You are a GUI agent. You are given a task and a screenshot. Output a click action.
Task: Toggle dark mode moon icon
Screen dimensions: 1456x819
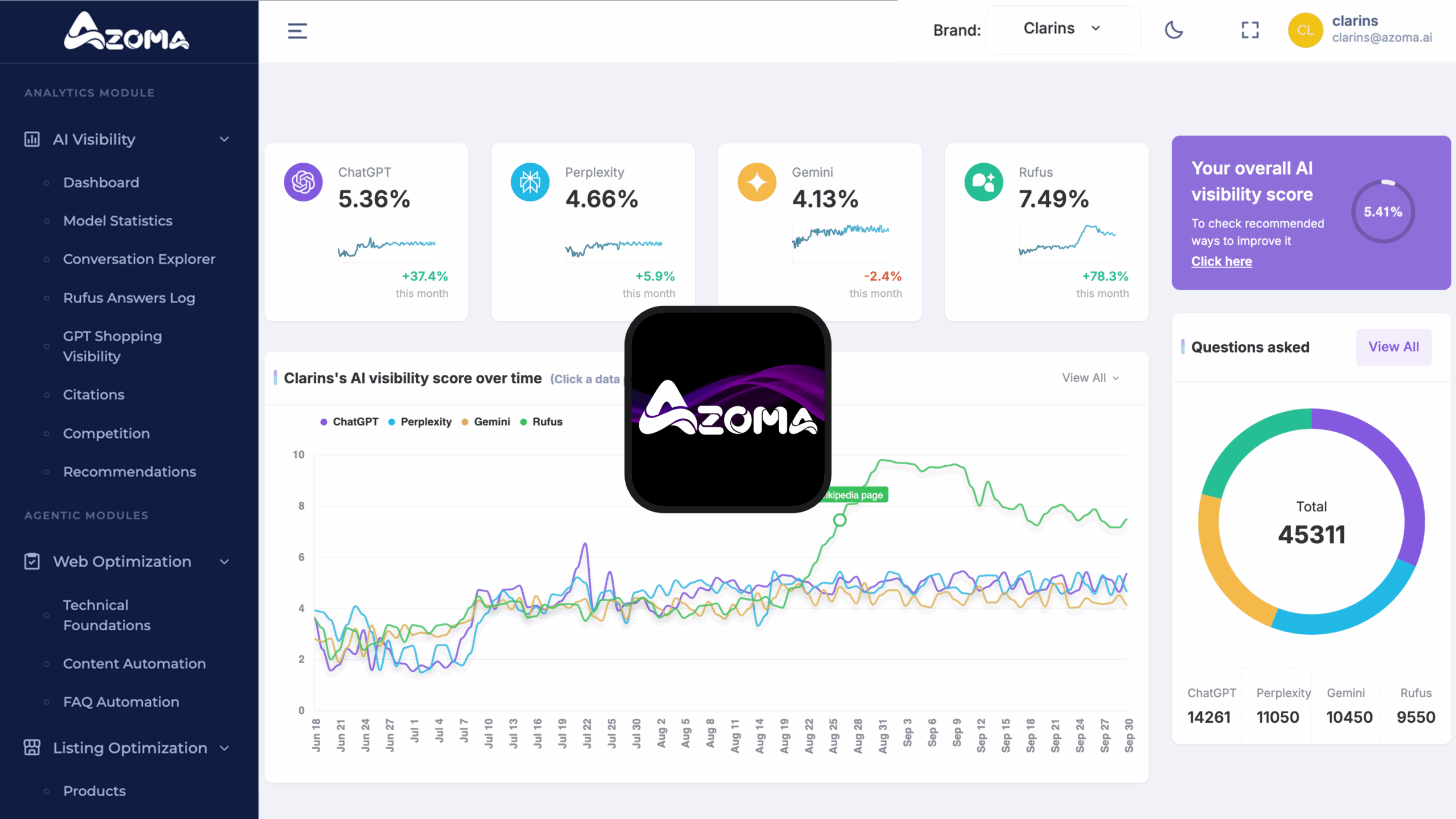1173,30
